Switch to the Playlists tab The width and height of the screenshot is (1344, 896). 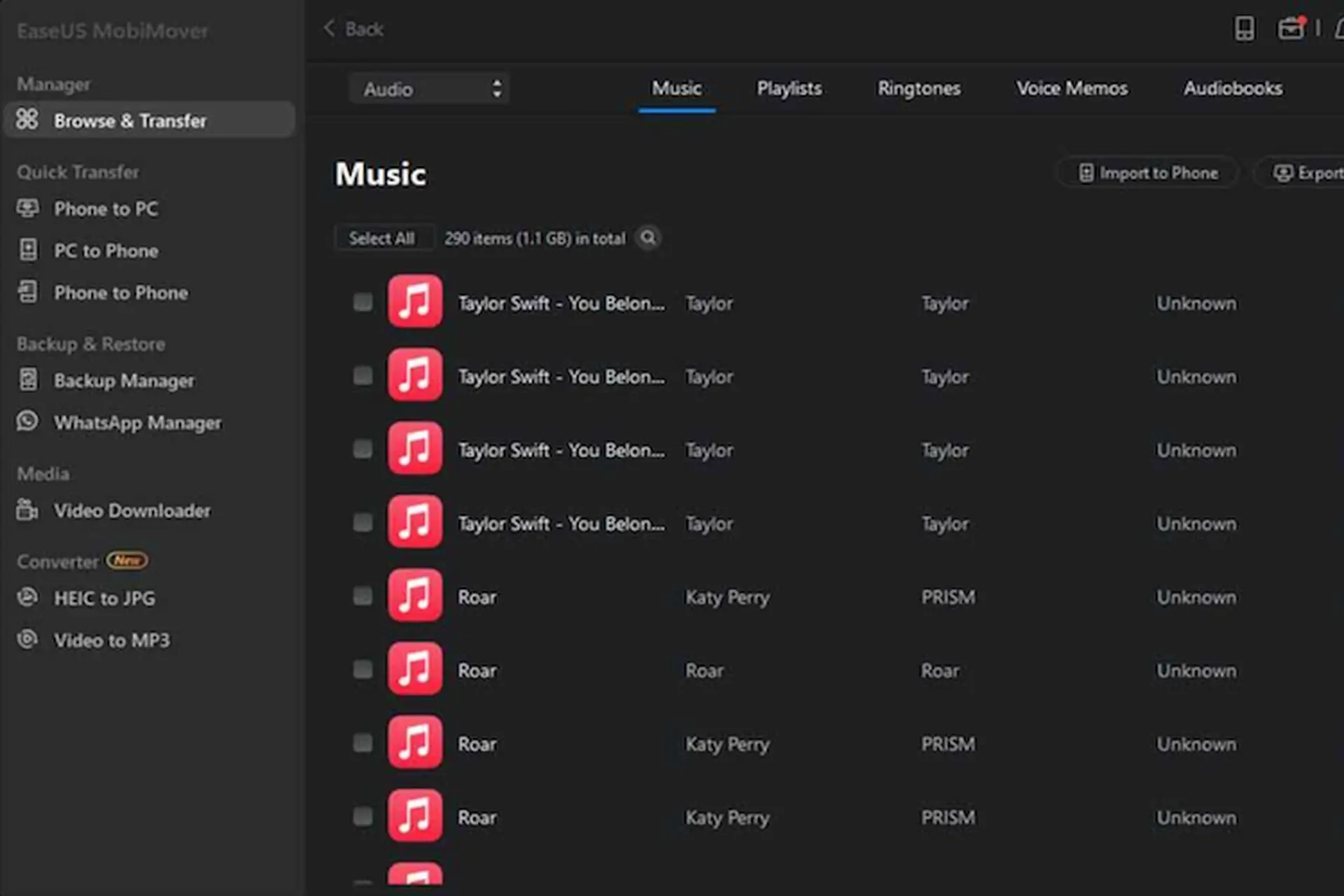789,89
